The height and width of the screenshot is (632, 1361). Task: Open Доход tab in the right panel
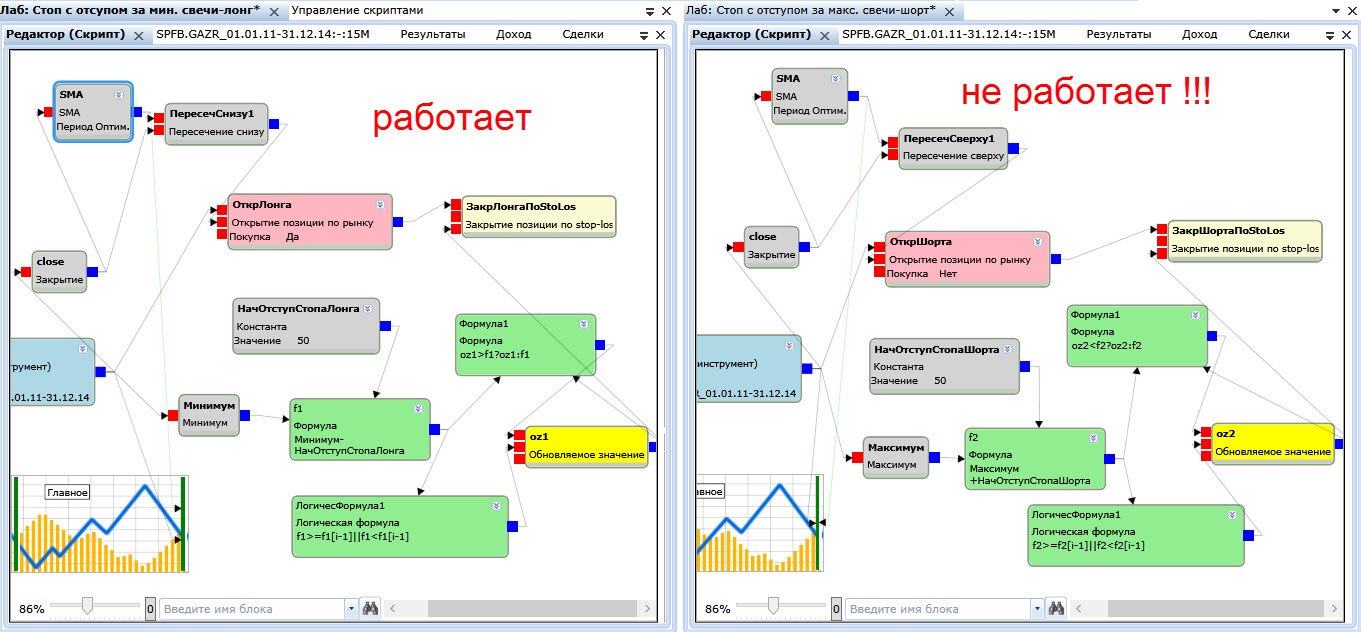[x=1199, y=34]
